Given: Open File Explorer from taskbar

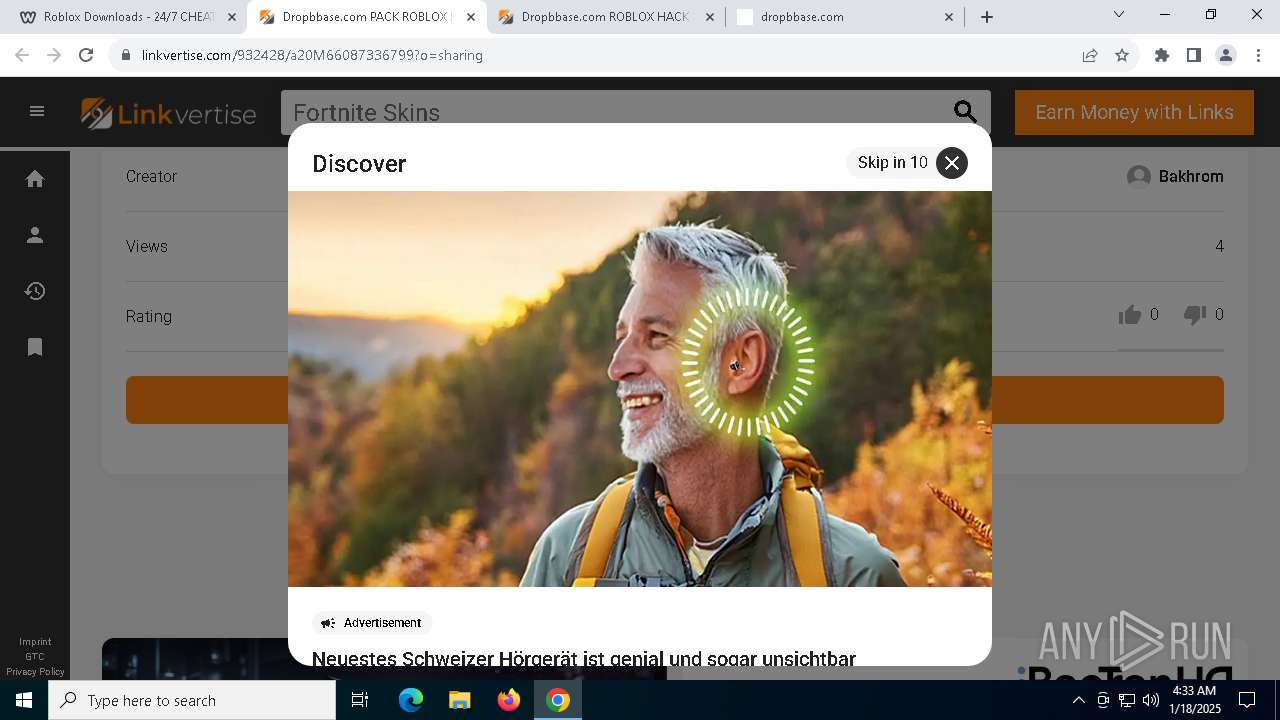Looking at the screenshot, I should 459,700.
